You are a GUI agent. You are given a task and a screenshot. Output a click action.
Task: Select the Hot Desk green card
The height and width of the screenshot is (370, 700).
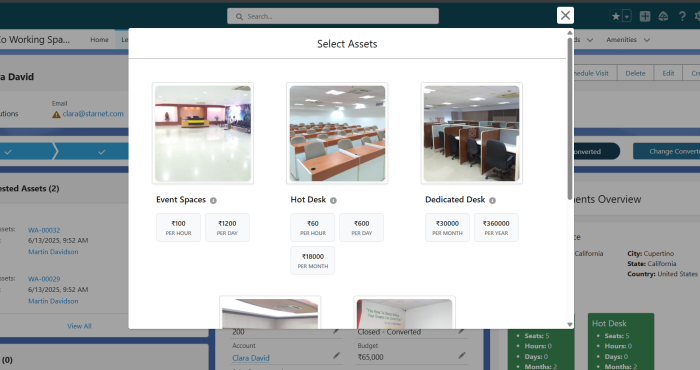tap(621, 341)
